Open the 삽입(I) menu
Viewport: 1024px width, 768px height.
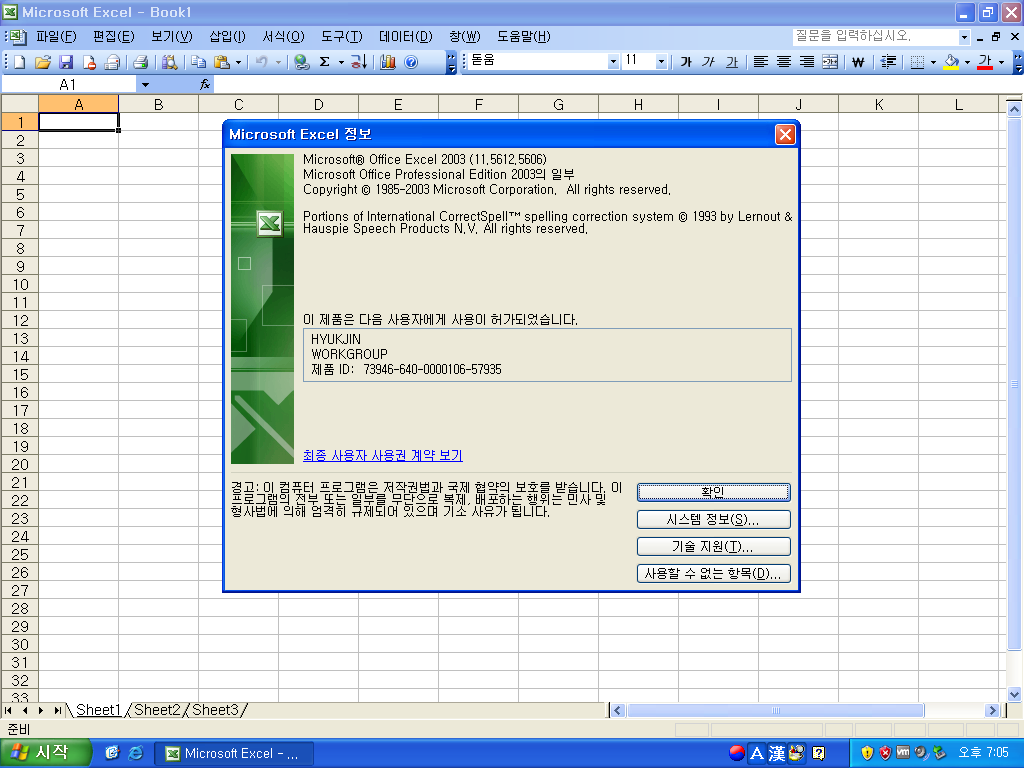227,37
